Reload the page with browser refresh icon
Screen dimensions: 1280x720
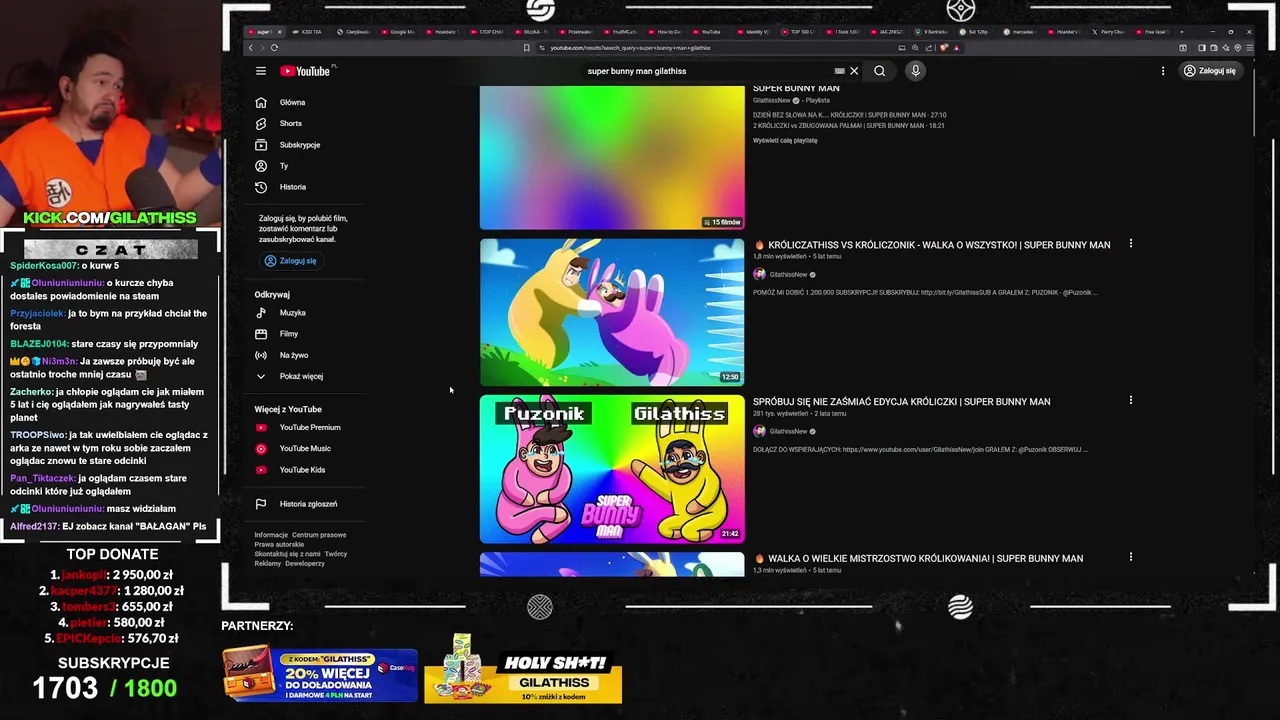(274, 47)
